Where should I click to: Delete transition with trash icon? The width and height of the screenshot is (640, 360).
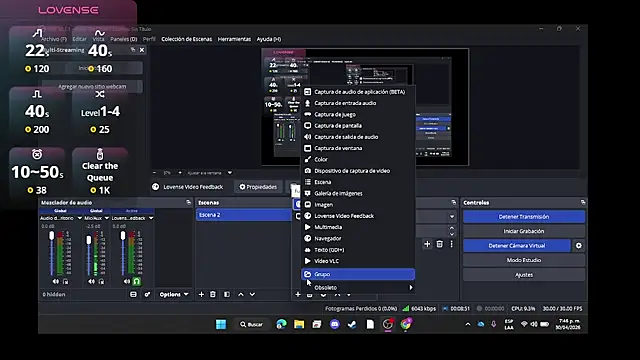pyautogui.click(x=440, y=244)
